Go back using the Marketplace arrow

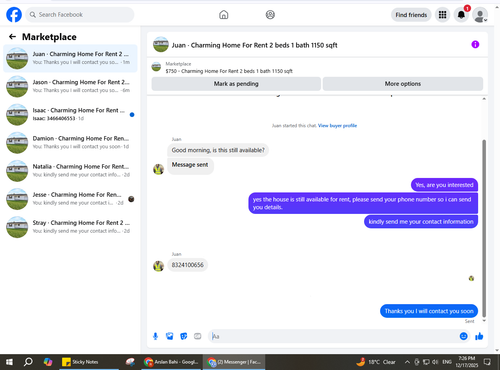12,37
